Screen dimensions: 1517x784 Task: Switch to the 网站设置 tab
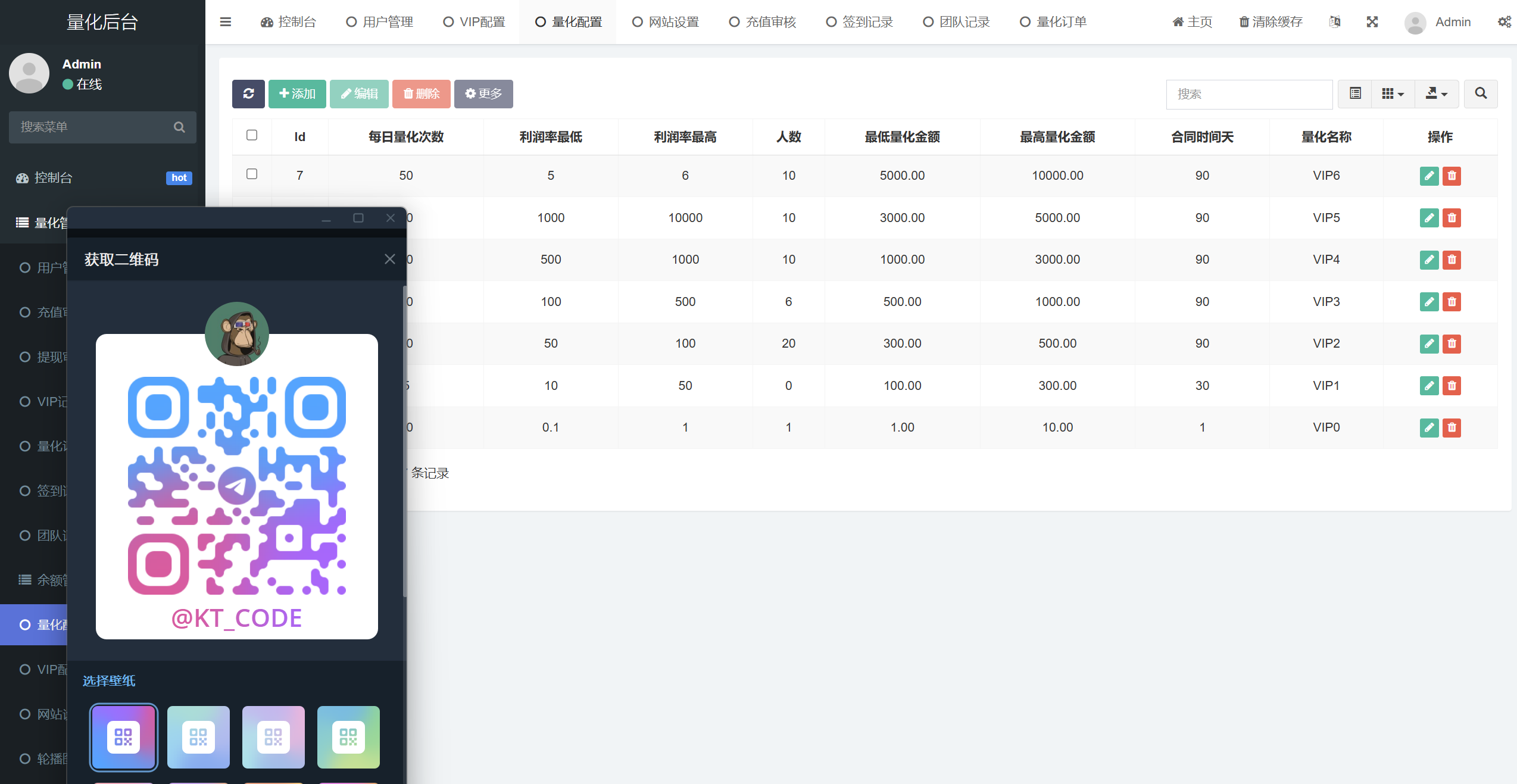pos(665,22)
